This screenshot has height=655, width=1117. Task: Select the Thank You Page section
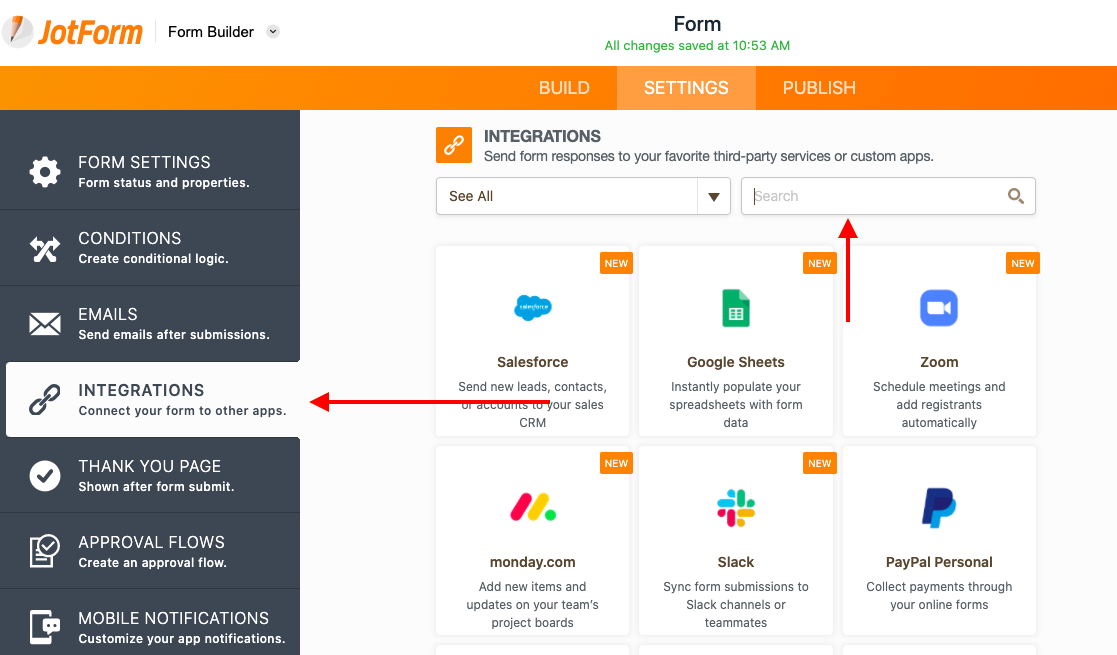150,476
